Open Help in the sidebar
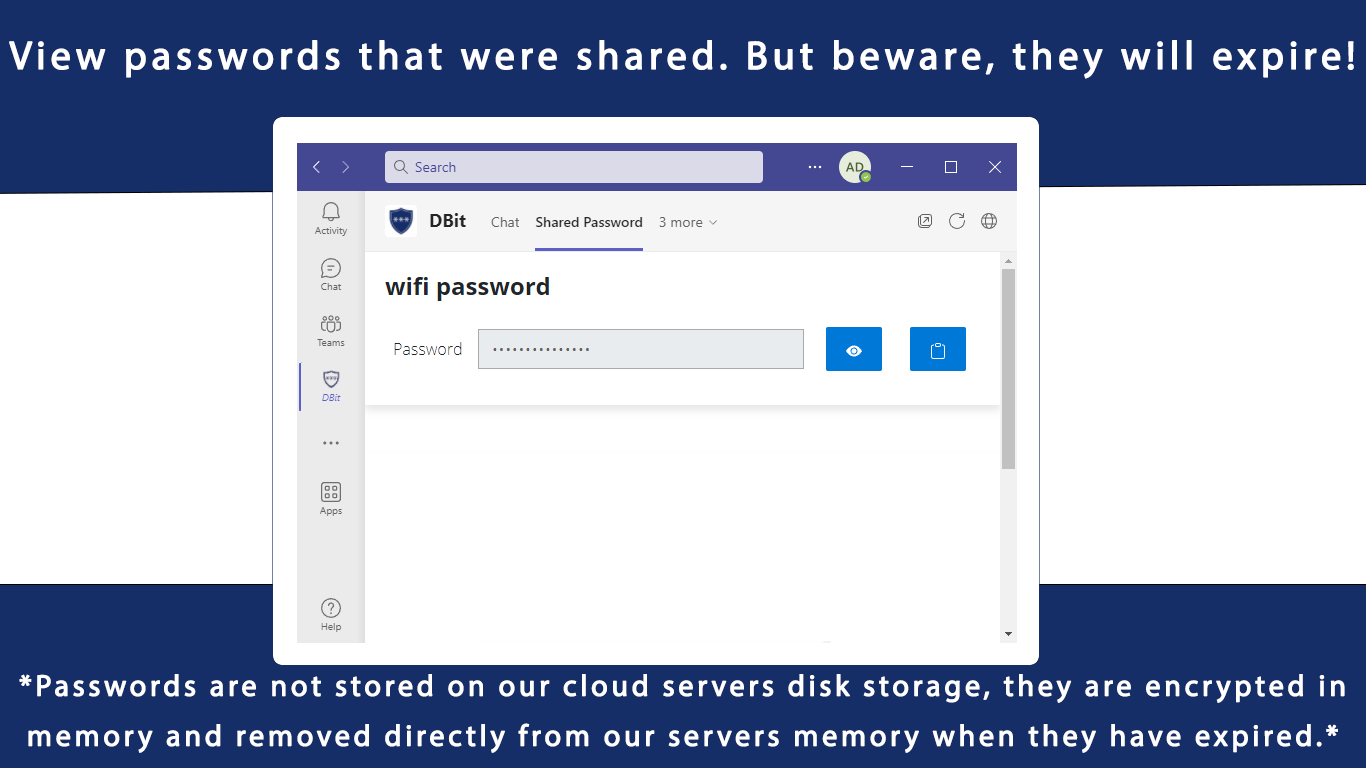Image resolution: width=1366 pixels, height=768 pixels. tap(331, 613)
